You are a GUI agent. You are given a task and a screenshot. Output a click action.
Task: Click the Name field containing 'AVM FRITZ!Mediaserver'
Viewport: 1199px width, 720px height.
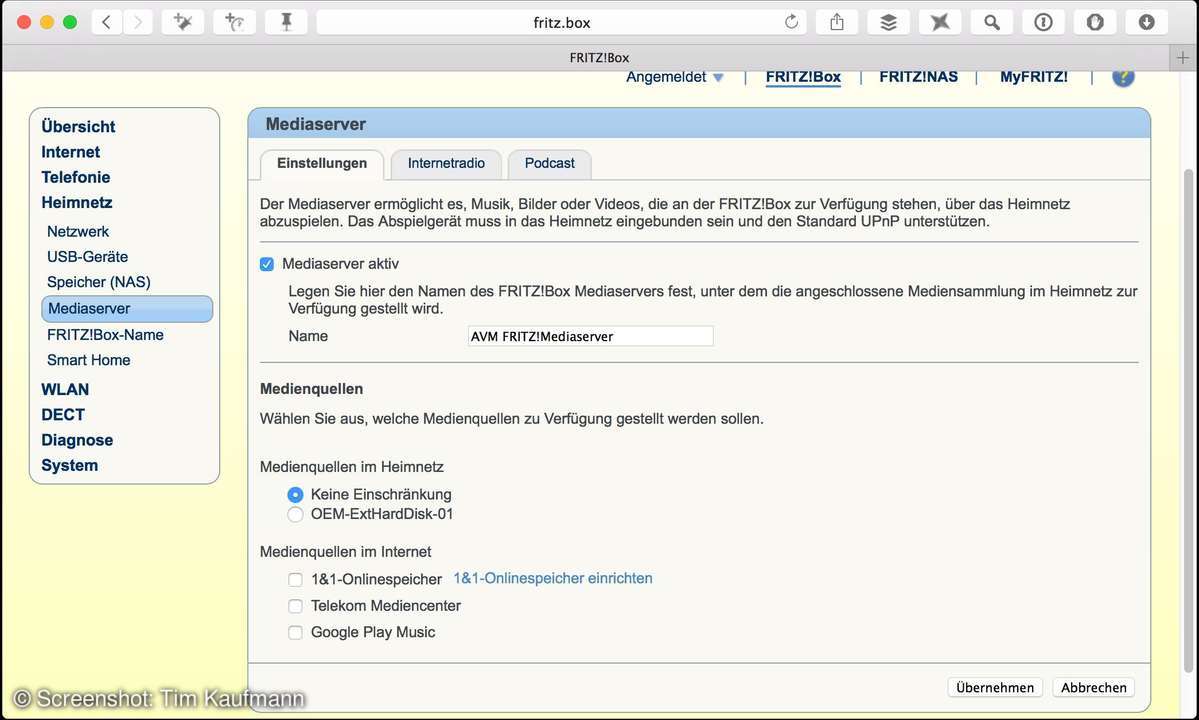(x=590, y=336)
